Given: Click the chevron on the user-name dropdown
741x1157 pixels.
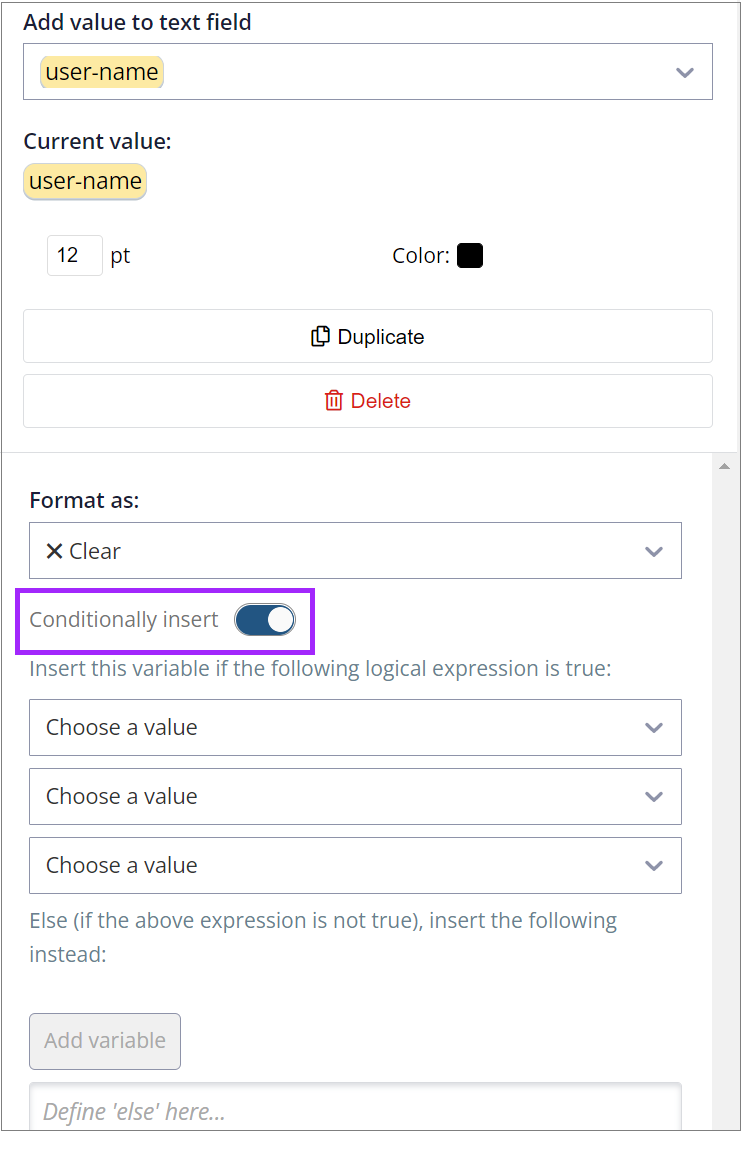Looking at the screenshot, I should 685,71.
